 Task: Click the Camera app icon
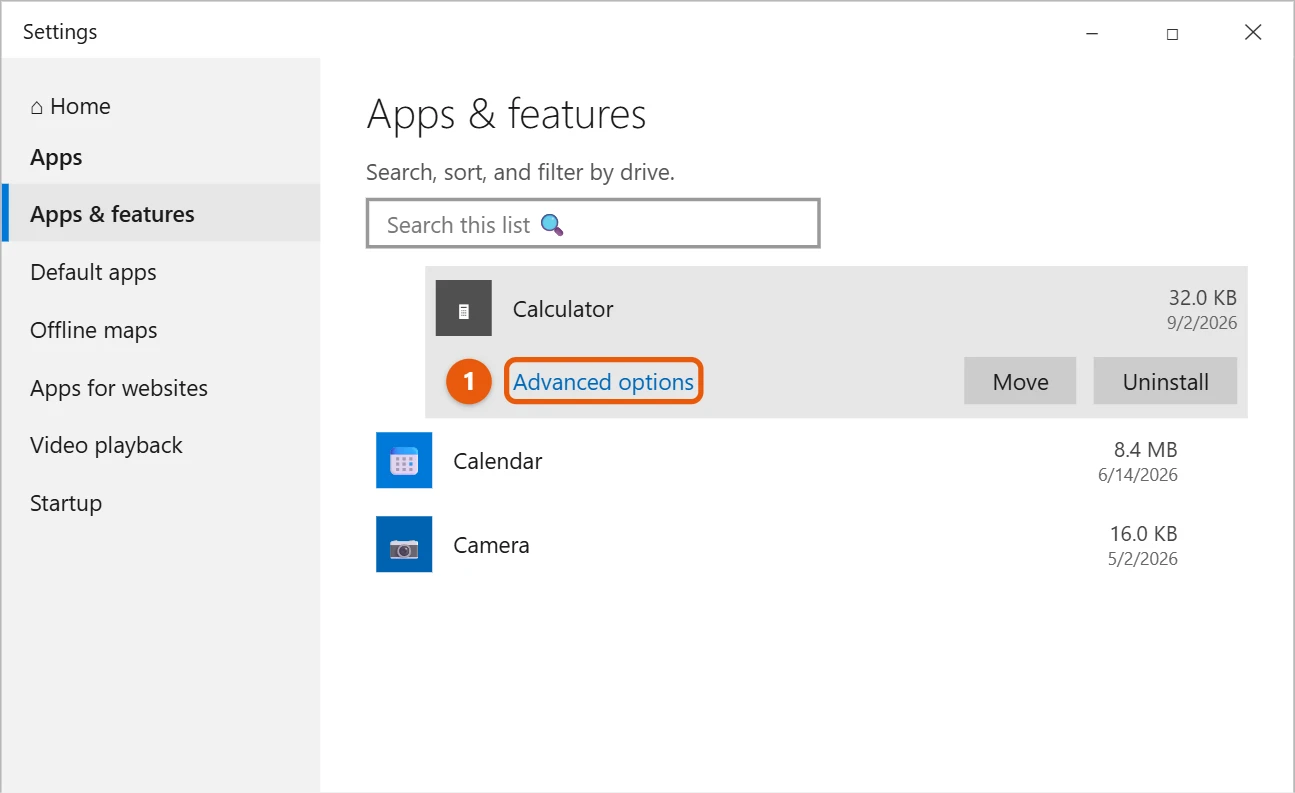point(404,544)
